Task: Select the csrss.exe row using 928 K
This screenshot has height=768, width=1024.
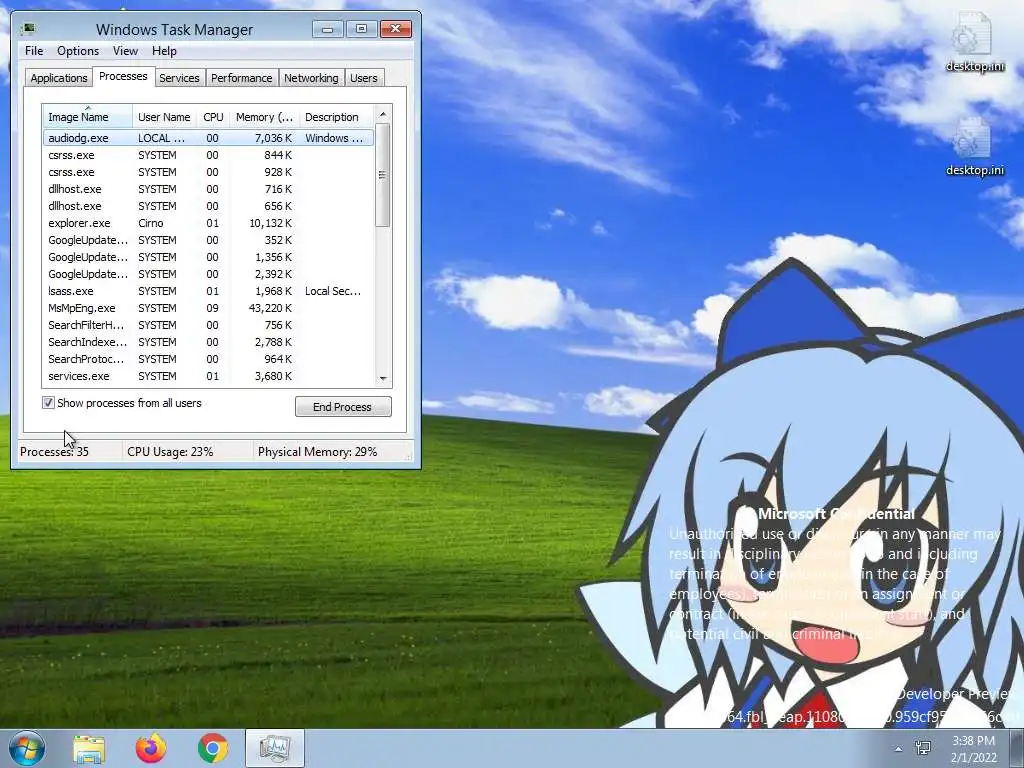Action: click(208, 172)
